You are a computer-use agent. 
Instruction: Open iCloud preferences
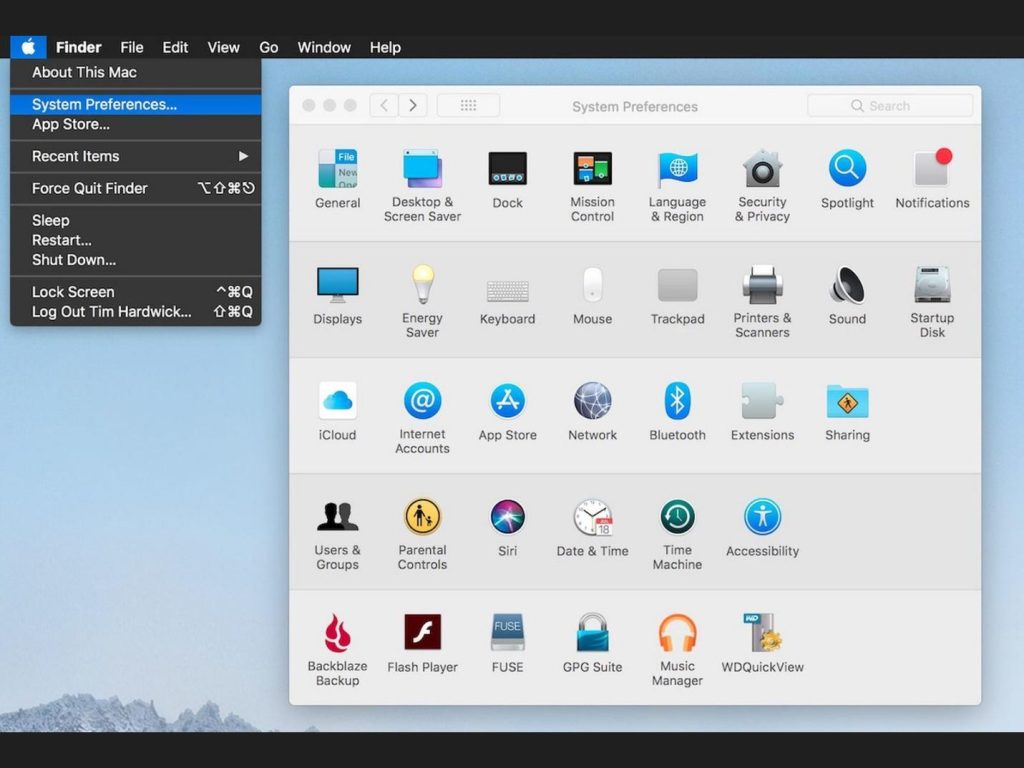pyautogui.click(x=338, y=400)
